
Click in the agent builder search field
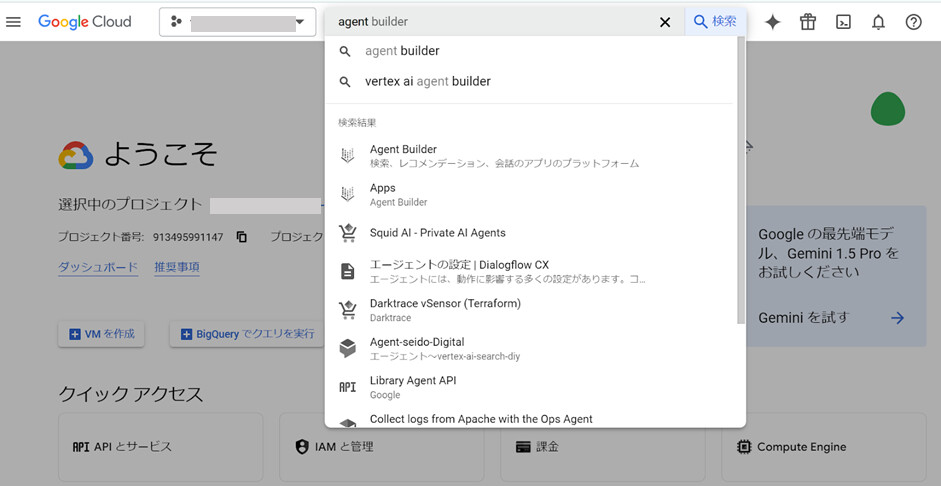pyautogui.click(x=490, y=22)
